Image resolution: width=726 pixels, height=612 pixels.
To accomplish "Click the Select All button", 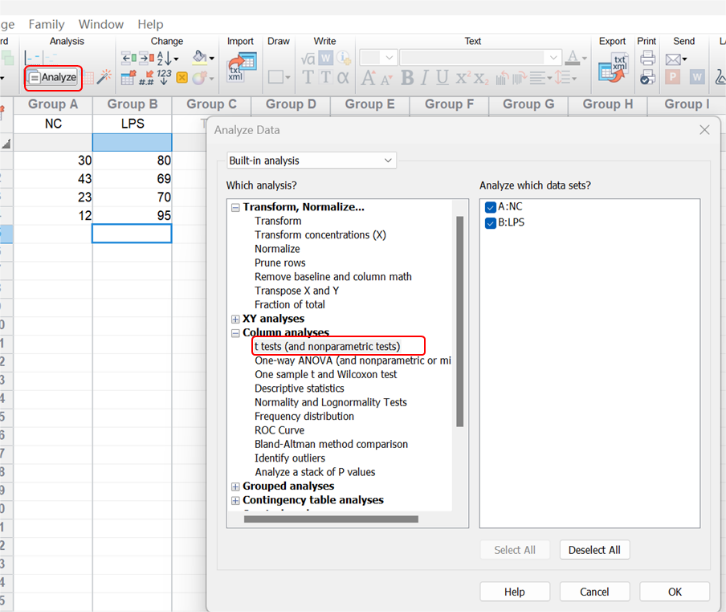I will (514, 550).
